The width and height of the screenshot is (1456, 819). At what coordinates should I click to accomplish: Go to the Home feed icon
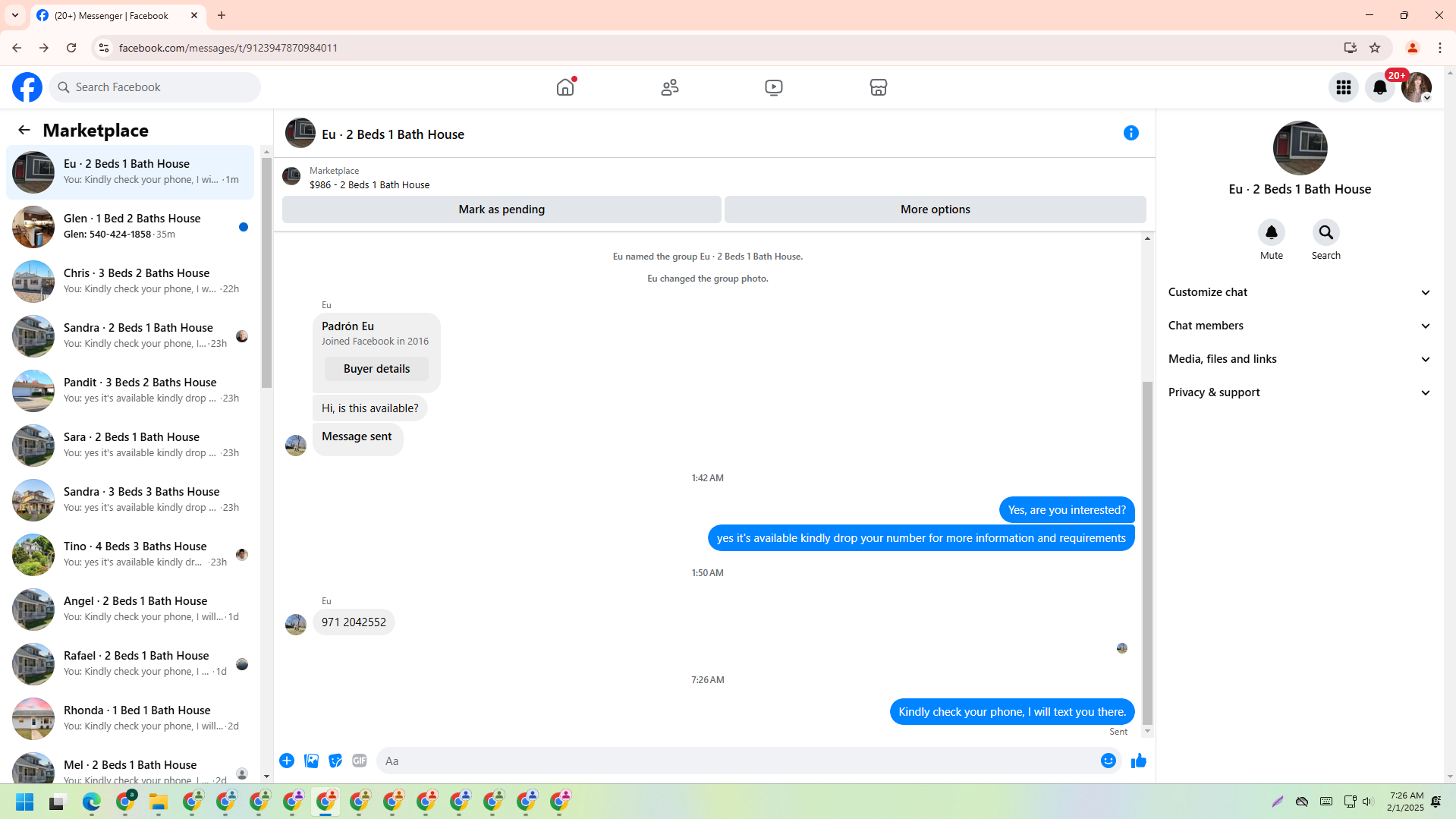click(x=565, y=87)
